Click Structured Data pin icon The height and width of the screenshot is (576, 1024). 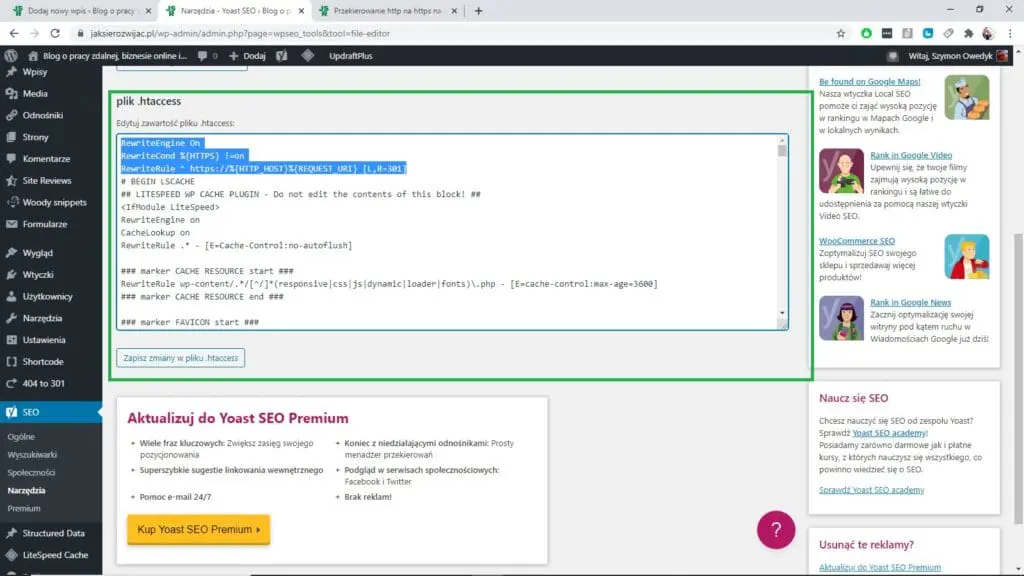[11, 533]
